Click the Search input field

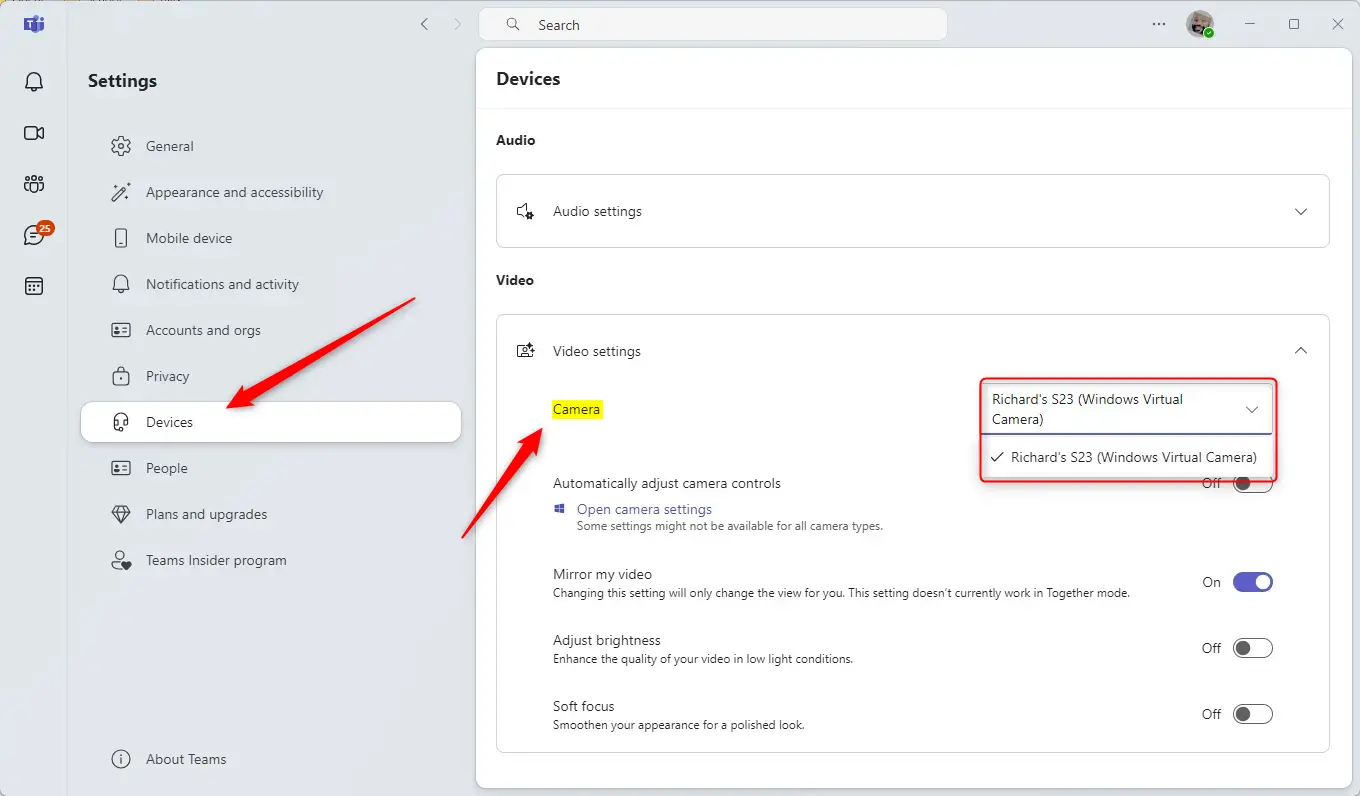tap(712, 25)
